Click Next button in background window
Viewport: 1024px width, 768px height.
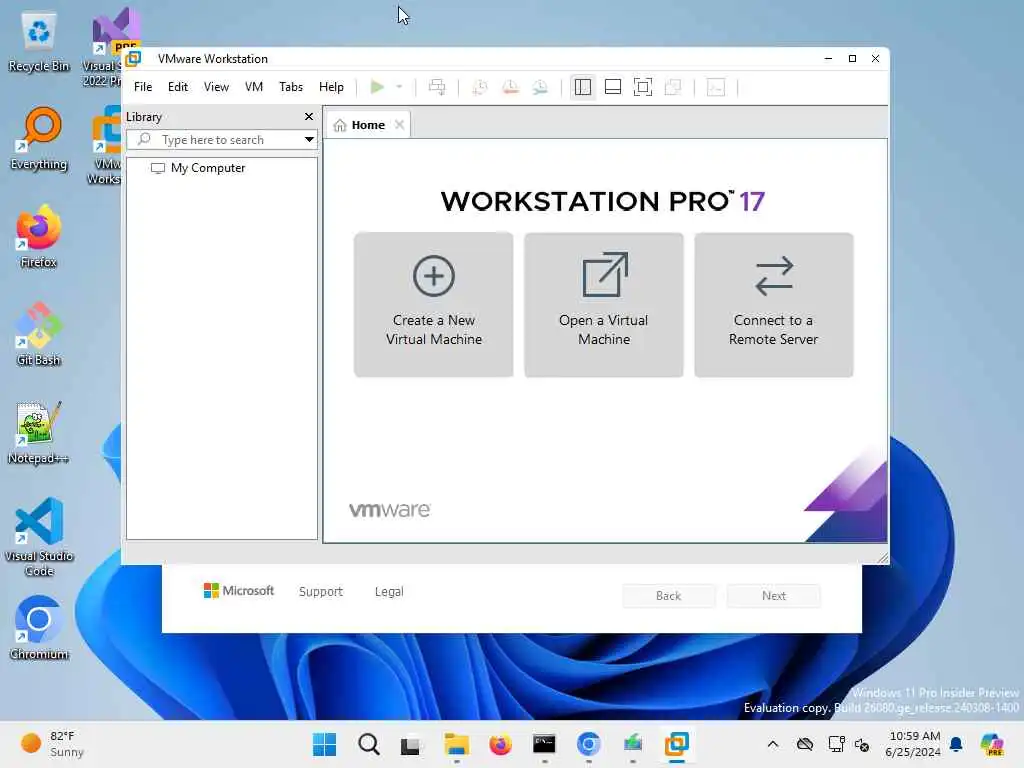coord(774,596)
